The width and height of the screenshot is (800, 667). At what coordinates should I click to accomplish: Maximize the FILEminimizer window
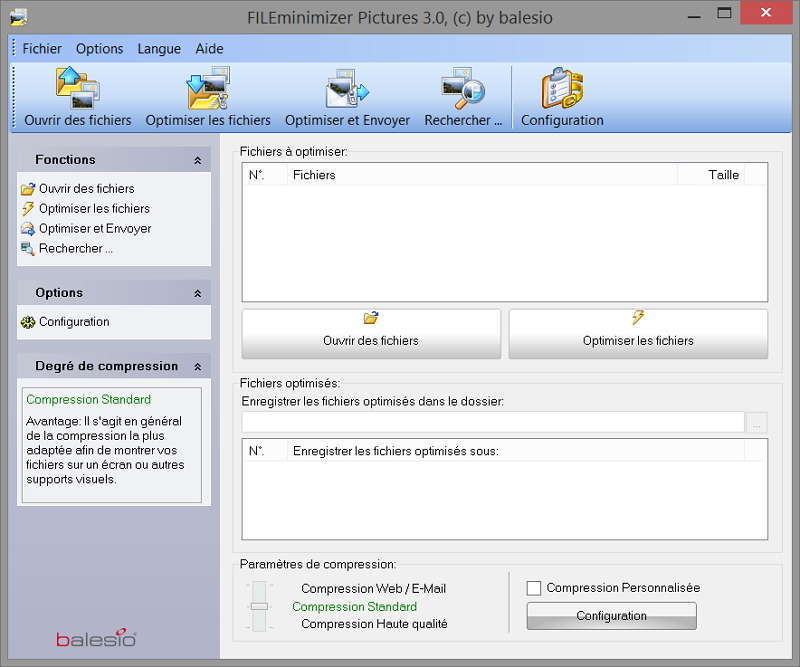pyautogui.click(x=724, y=13)
